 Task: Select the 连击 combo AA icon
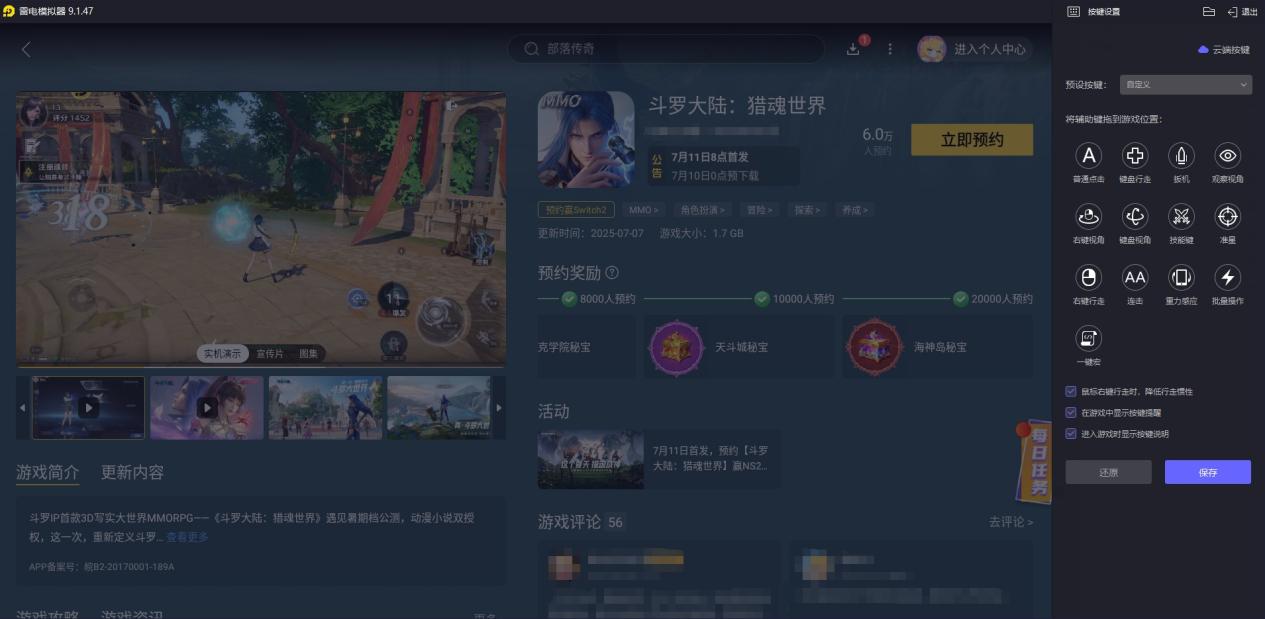[x=1135, y=277]
